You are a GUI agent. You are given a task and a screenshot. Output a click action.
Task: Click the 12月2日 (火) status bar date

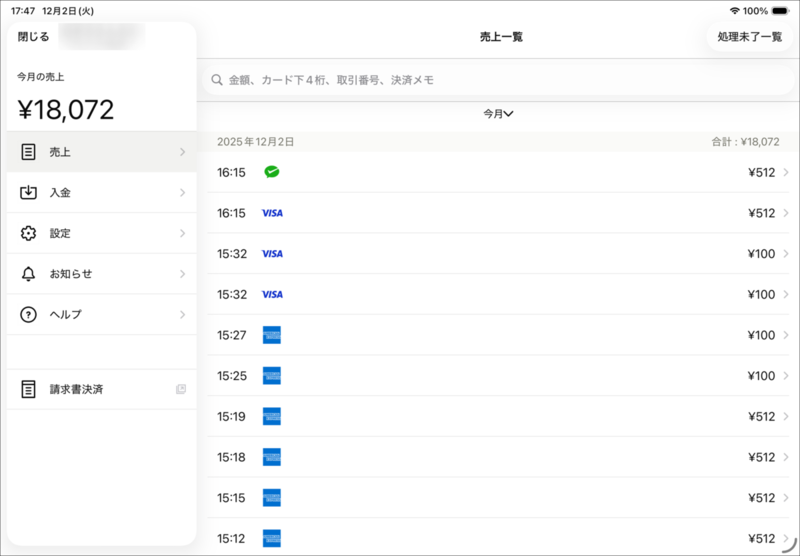tap(68, 11)
